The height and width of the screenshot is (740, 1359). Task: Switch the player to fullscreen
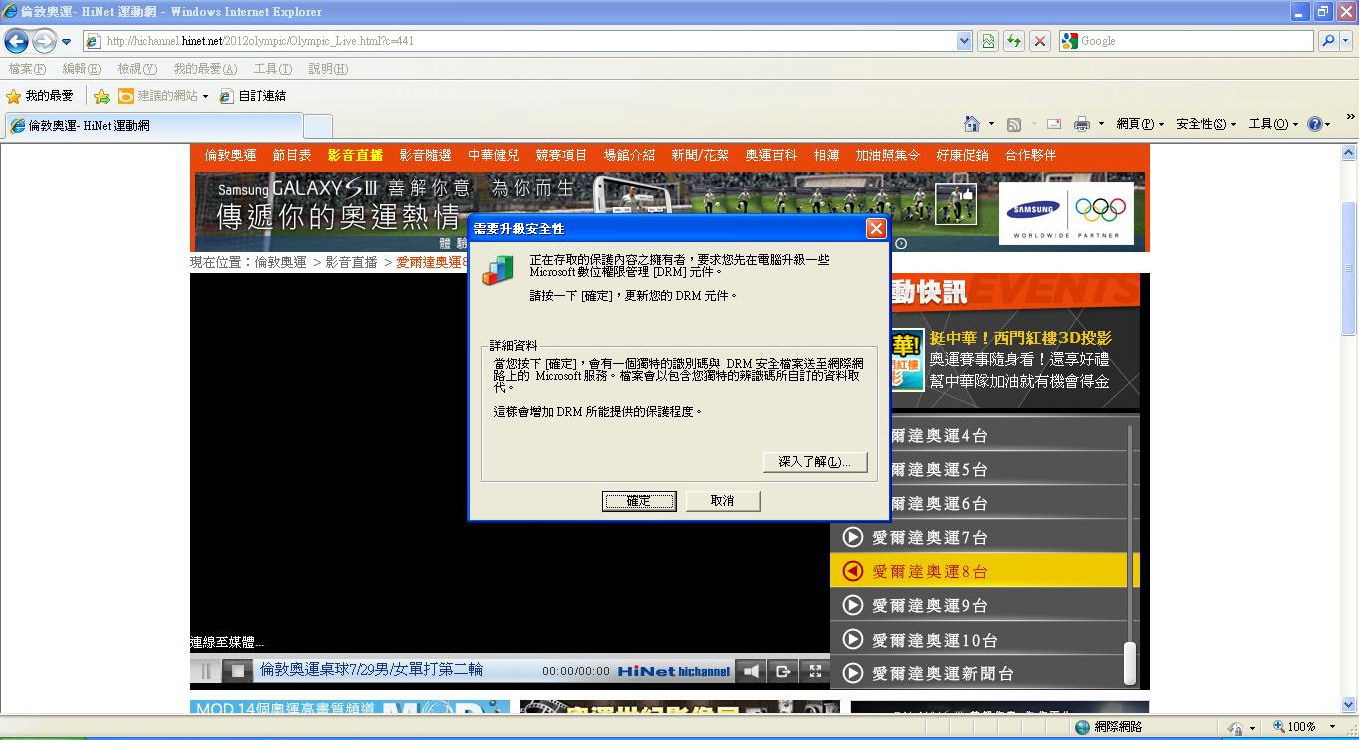click(815, 671)
